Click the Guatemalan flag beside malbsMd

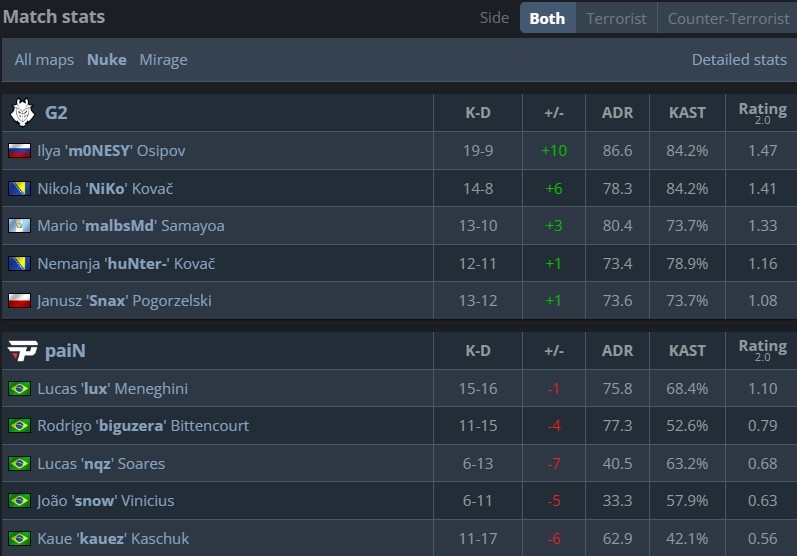19,226
